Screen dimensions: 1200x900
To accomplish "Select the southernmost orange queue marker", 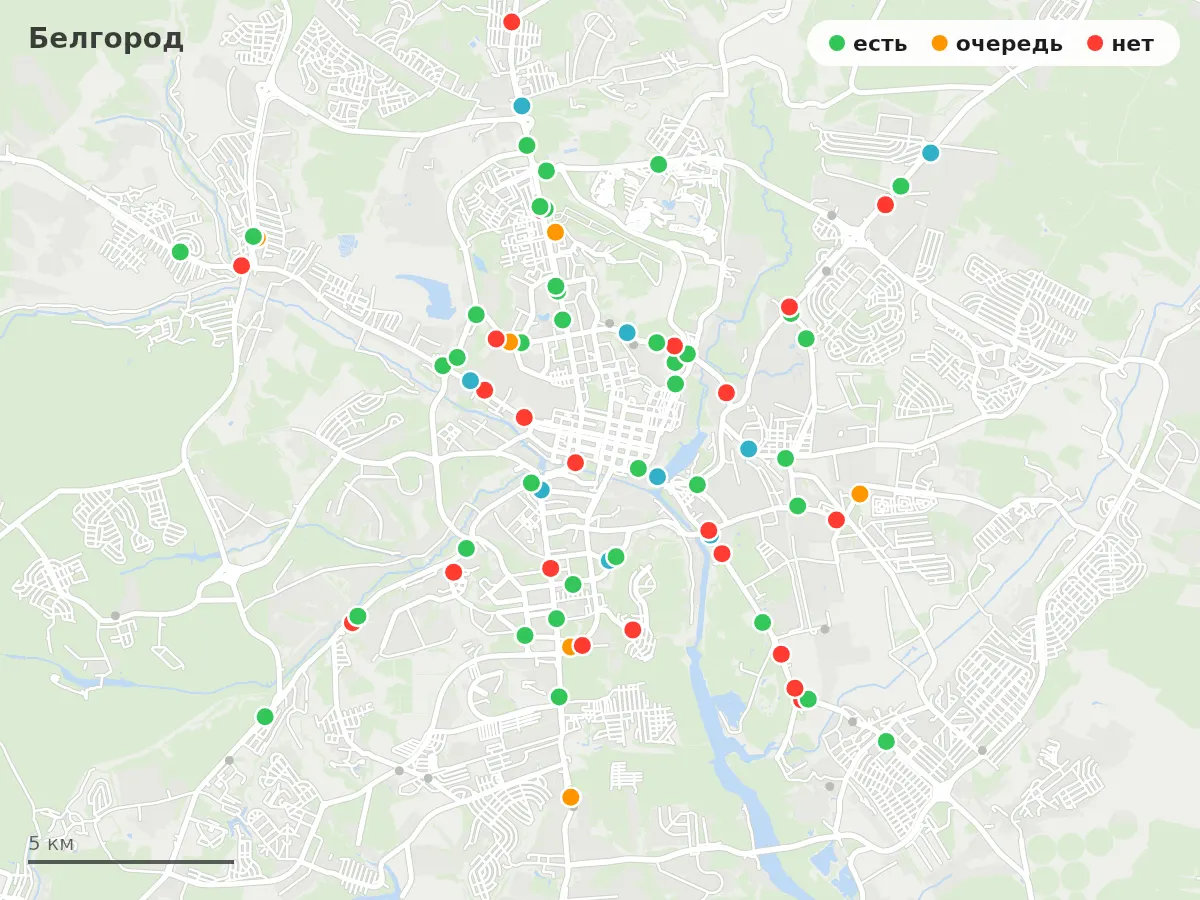I will coord(570,797).
